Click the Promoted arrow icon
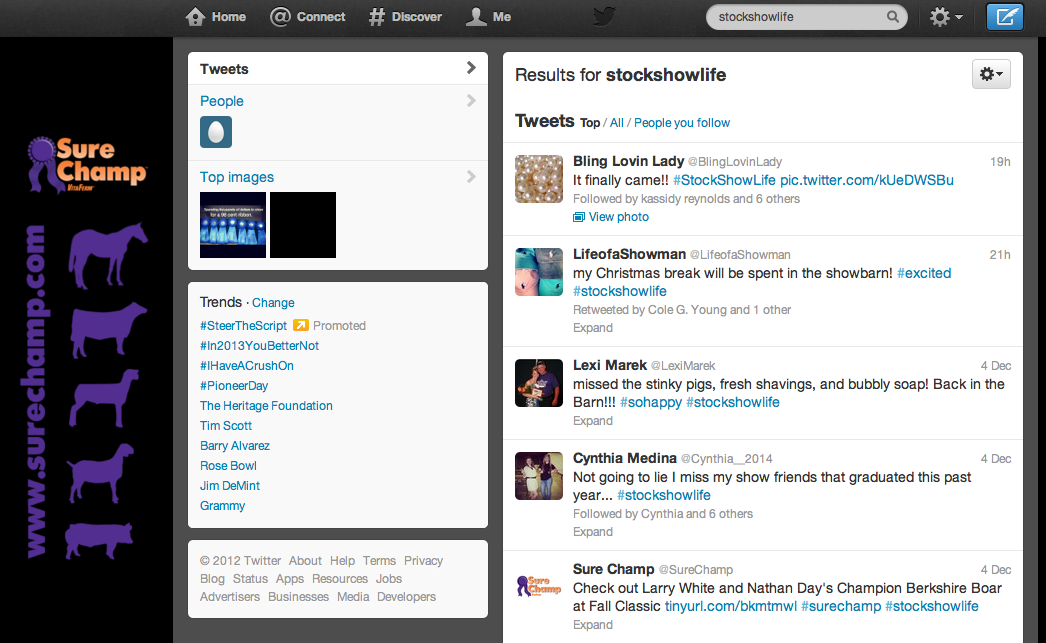 pos(301,326)
